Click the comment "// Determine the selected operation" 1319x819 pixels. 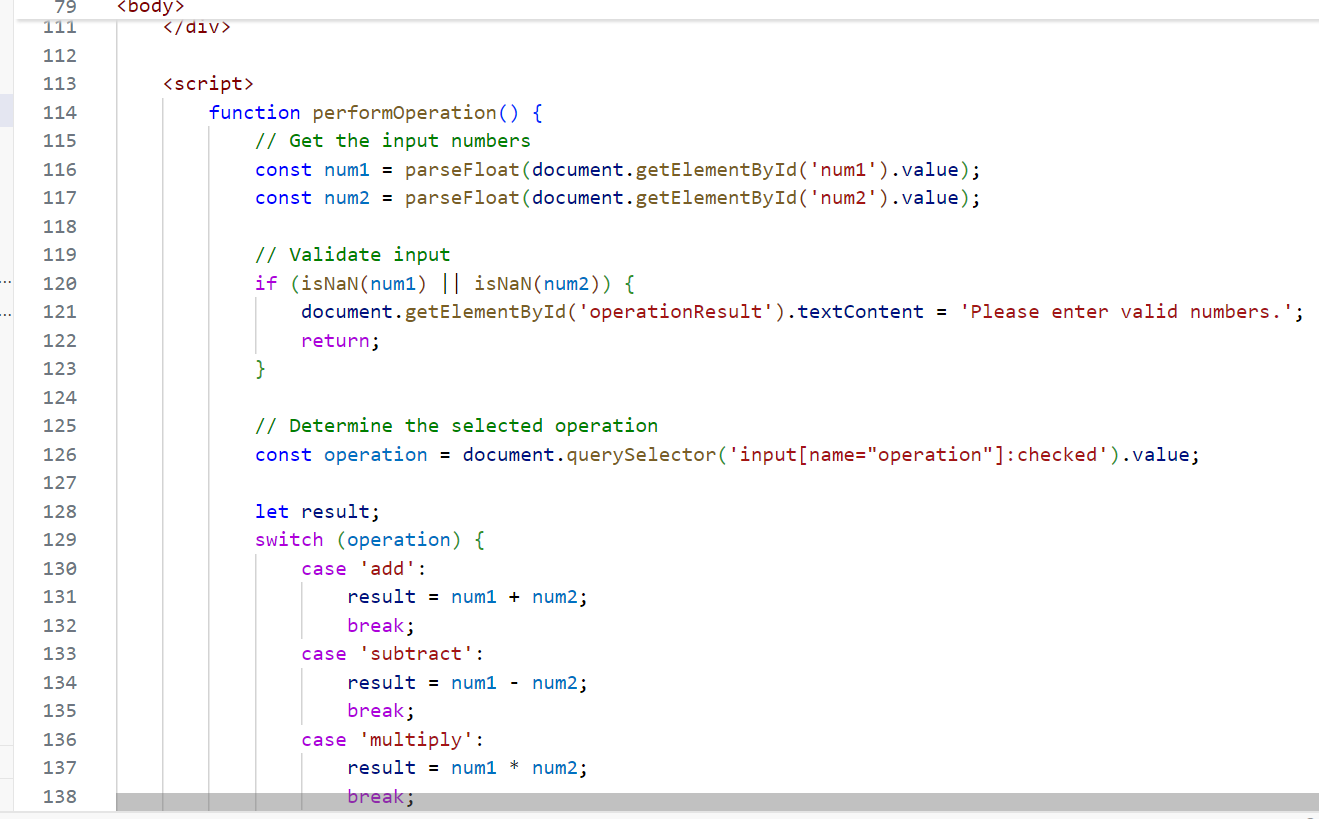tap(457, 425)
